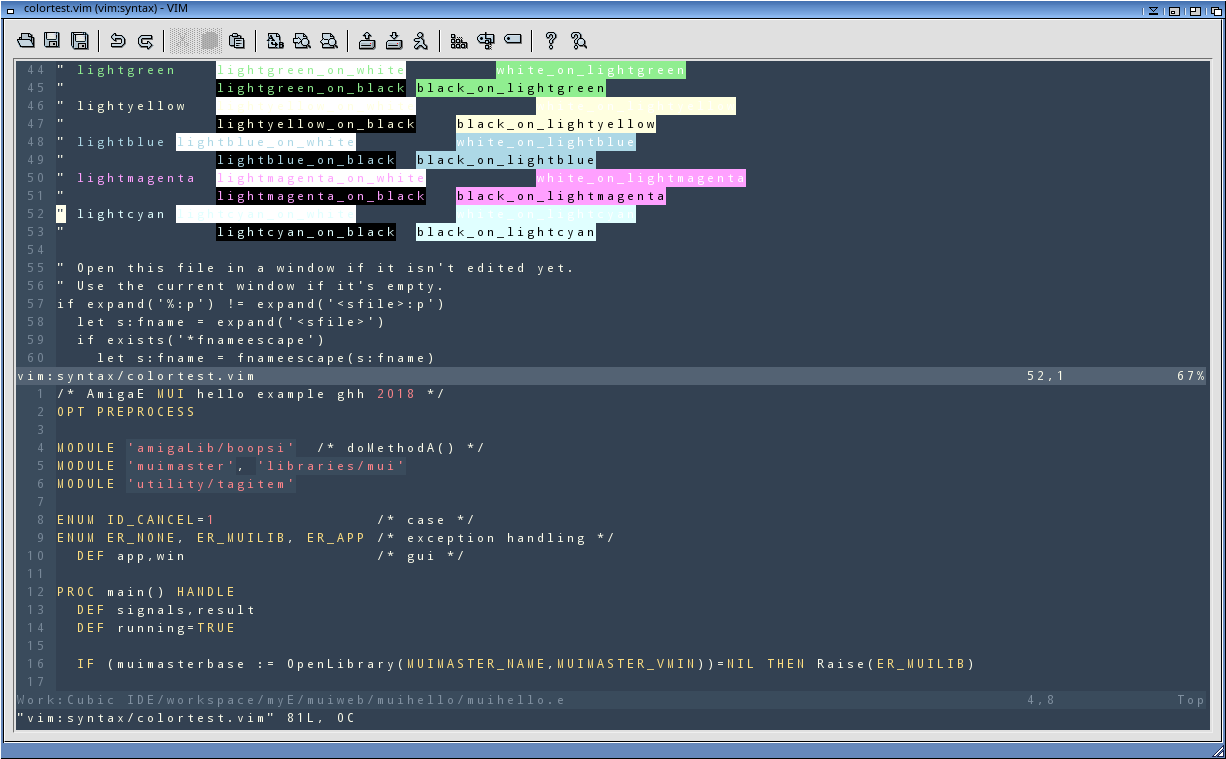Paste from clipboard using toolbar icon
1226x759 pixels.
(237, 41)
